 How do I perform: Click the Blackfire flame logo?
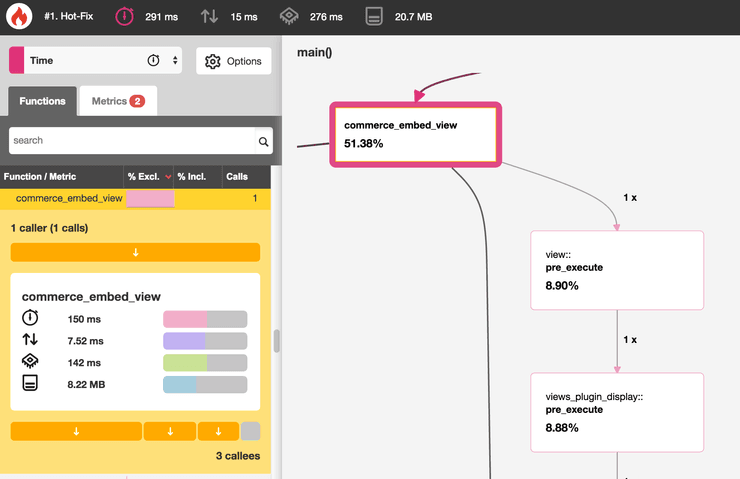click(x=19, y=17)
